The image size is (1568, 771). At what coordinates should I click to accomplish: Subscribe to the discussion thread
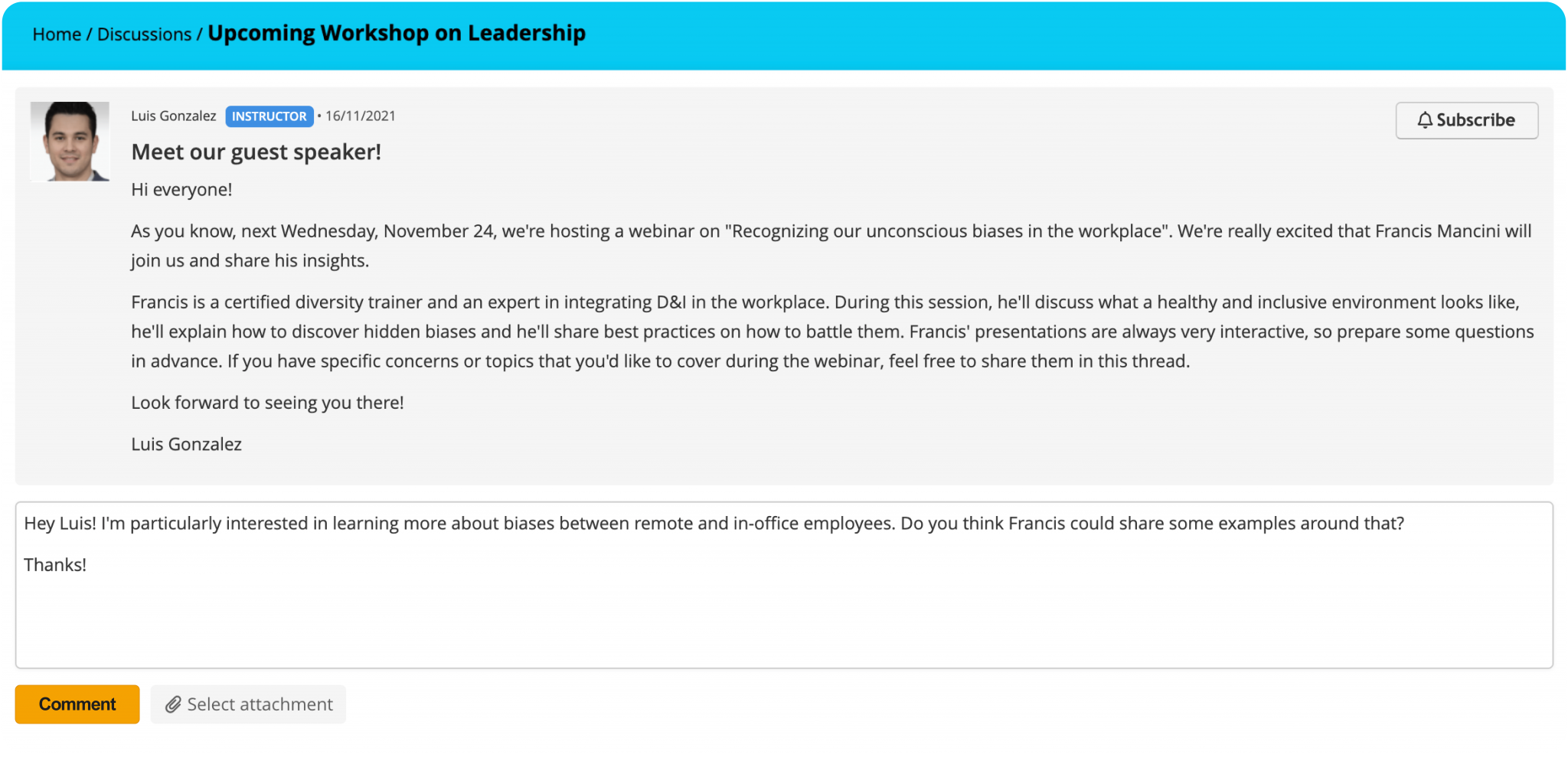coord(1466,120)
